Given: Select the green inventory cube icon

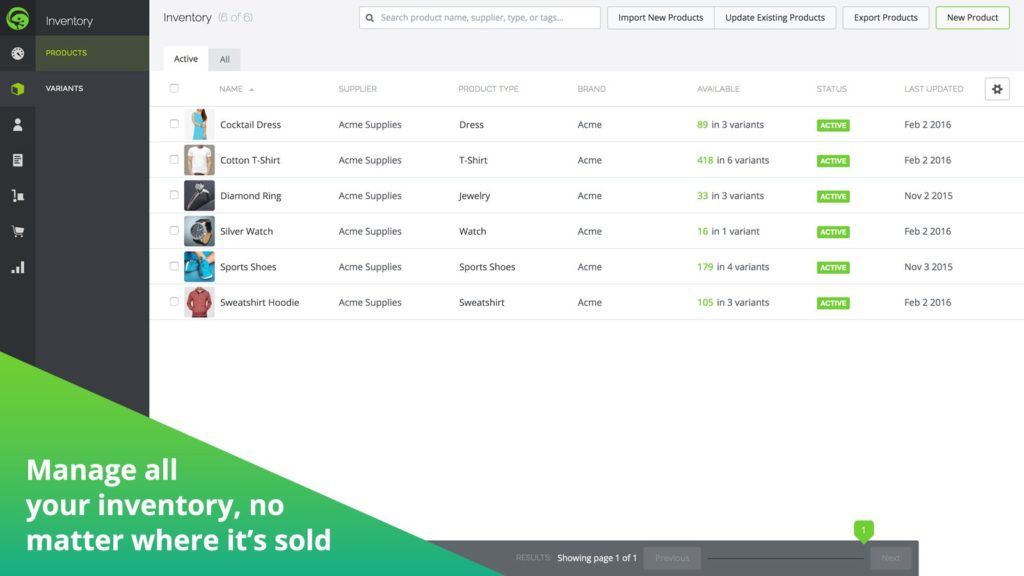Looking at the screenshot, I should coord(18,89).
